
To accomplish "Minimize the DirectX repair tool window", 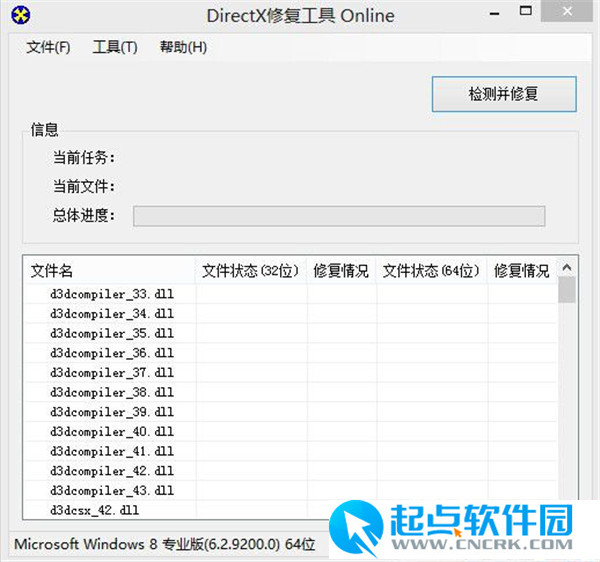I will tap(494, 14).
